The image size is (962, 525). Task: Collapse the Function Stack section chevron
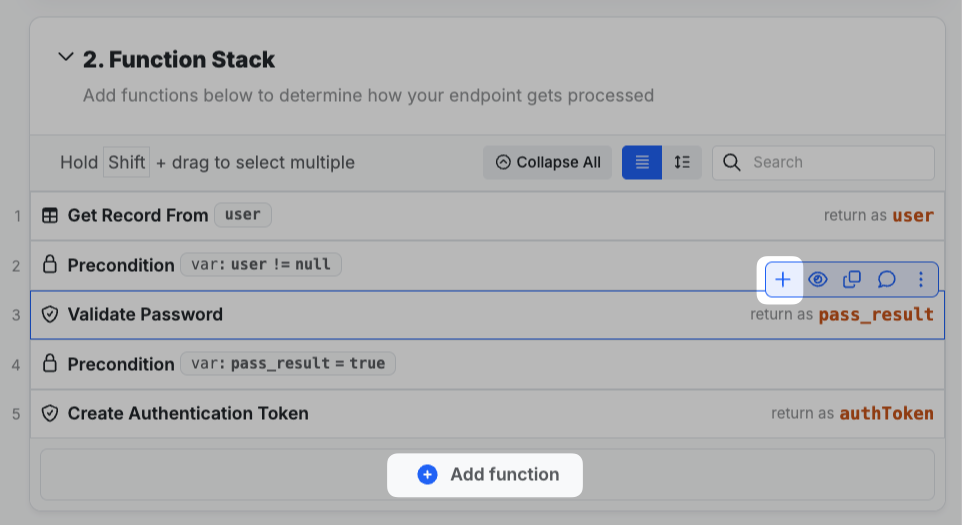tap(66, 58)
